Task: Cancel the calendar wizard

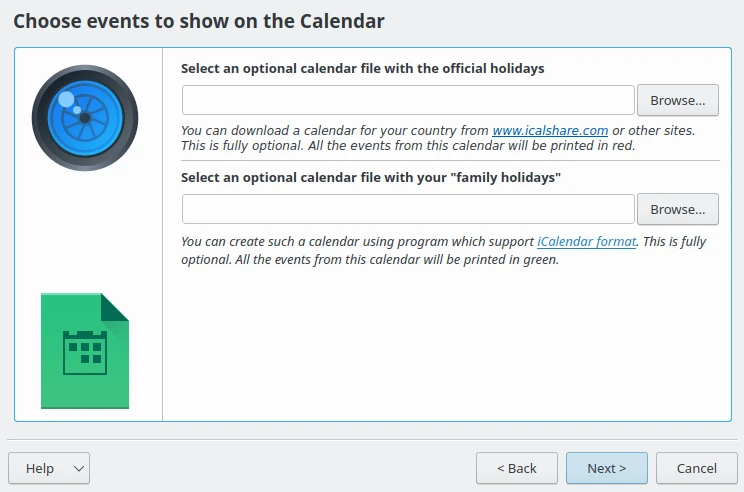Action: tap(696, 468)
